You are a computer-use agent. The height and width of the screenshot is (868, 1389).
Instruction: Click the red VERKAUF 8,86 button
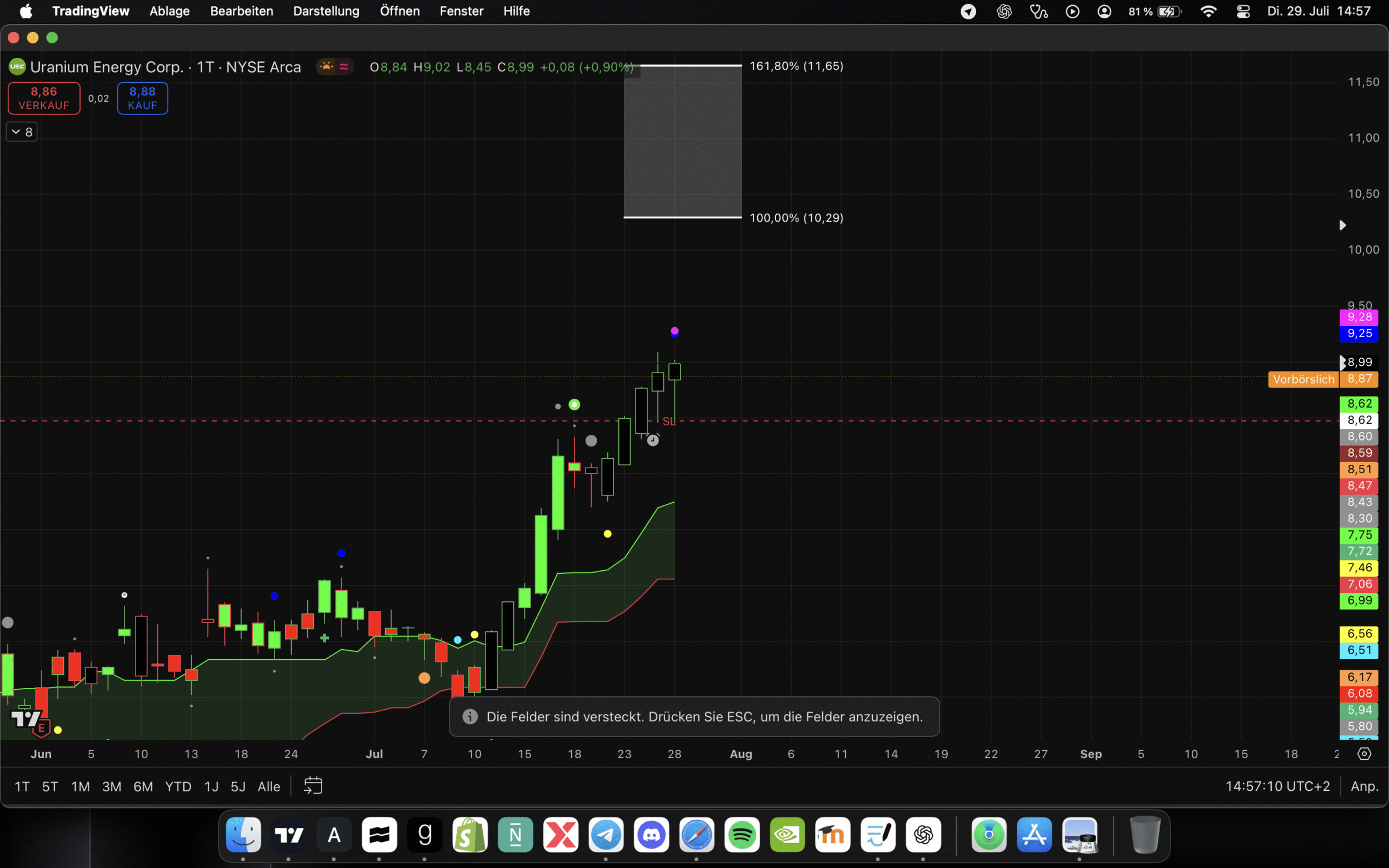tap(44, 98)
